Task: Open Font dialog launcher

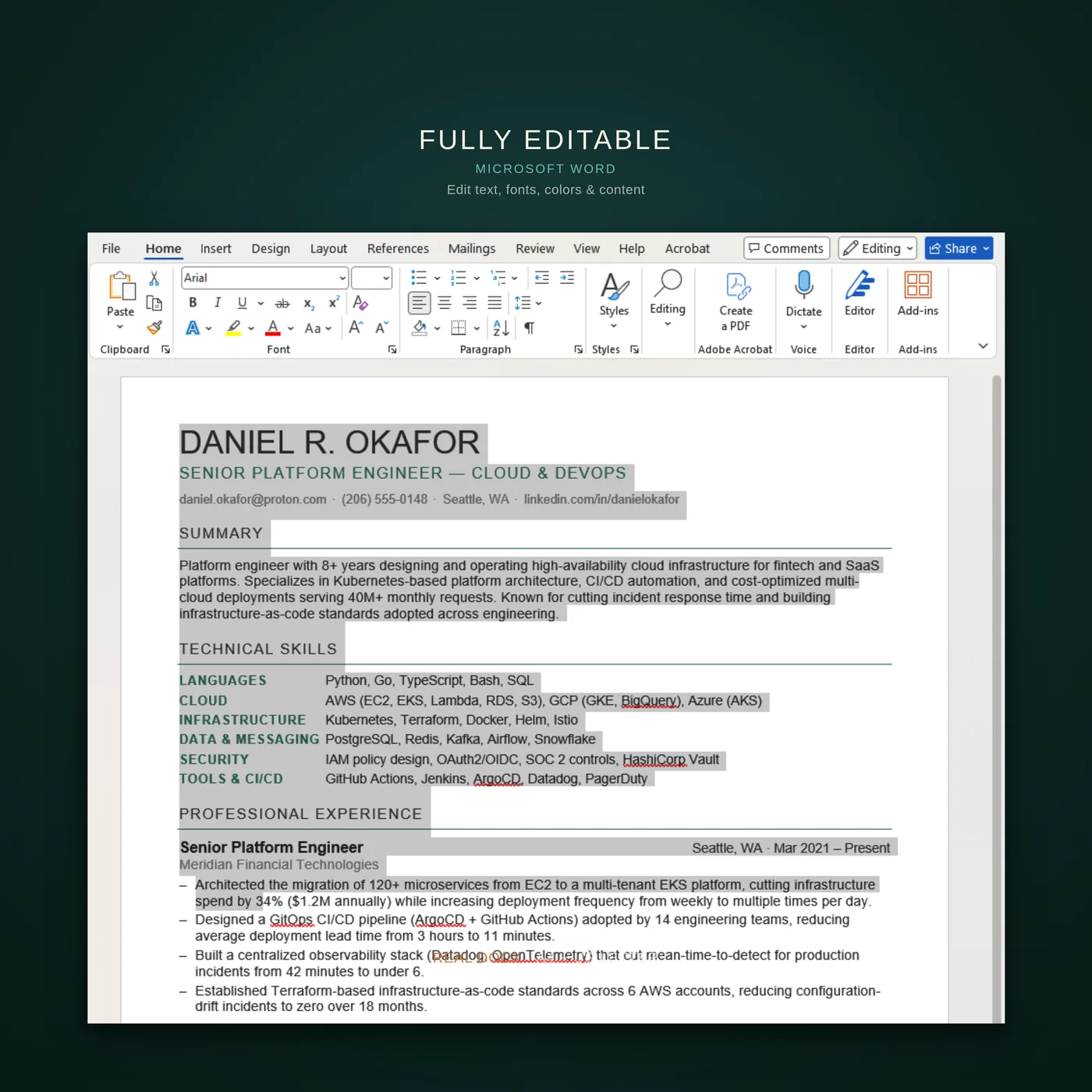Action: [x=392, y=349]
